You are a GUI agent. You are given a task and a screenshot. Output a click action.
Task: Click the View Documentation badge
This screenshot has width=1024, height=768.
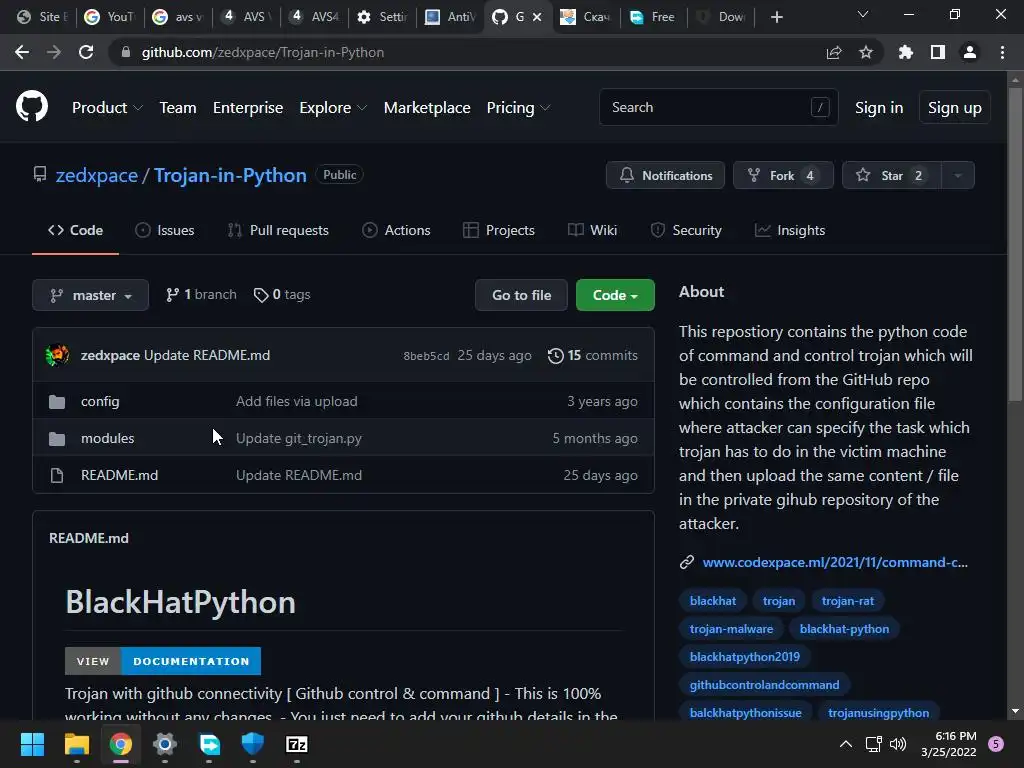point(163,661)
